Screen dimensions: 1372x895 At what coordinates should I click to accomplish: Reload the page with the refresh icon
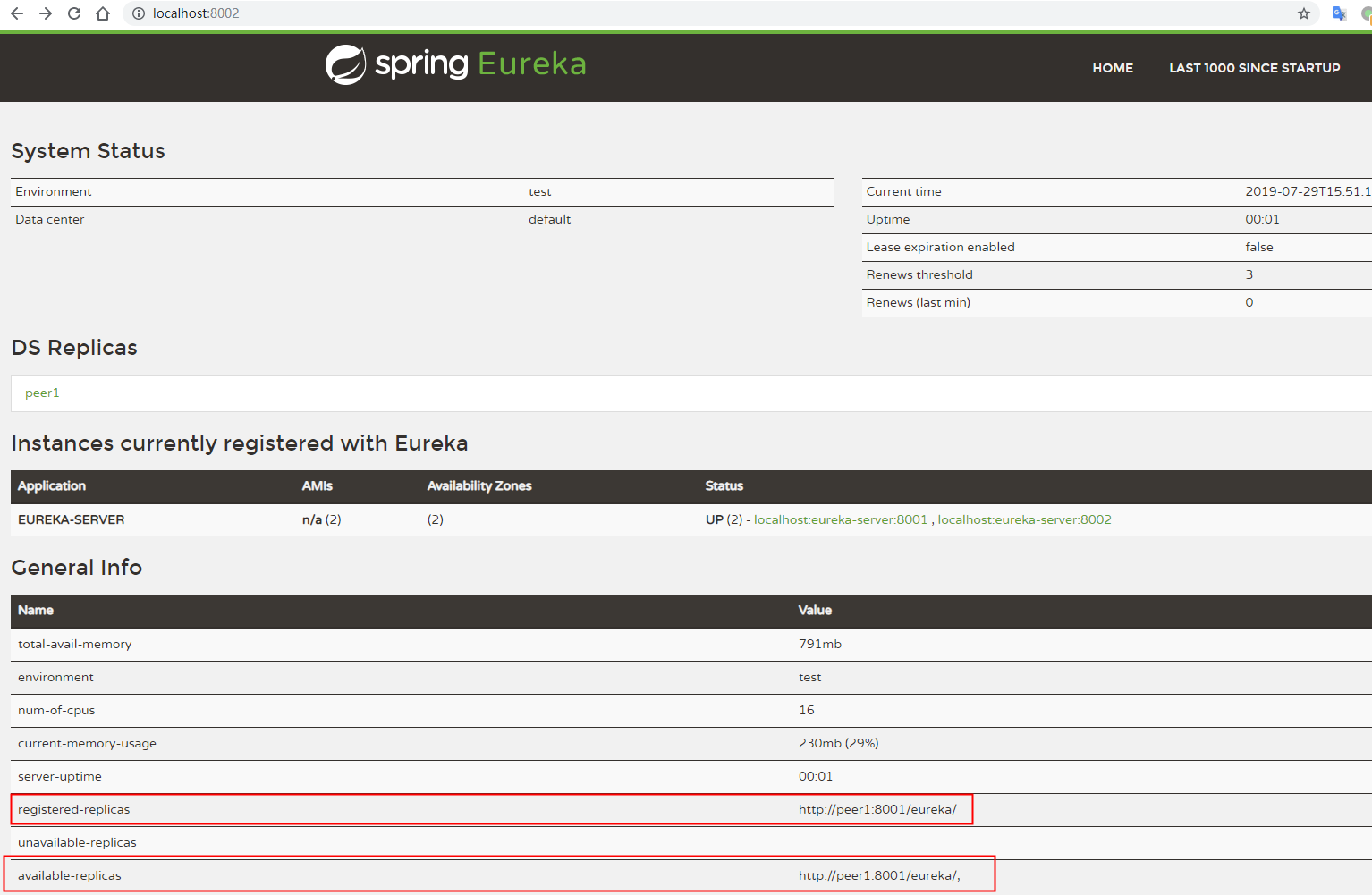tap(74, 13)
